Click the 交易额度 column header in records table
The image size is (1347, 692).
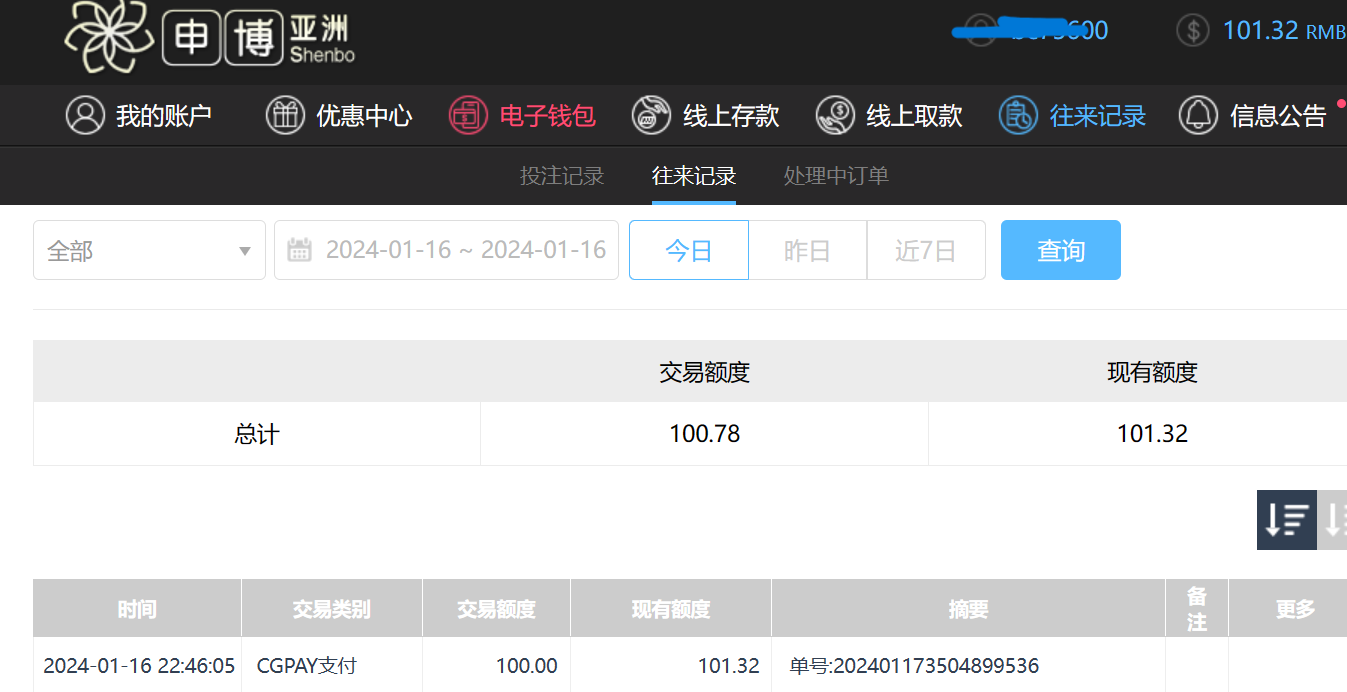tap(497, 609)
